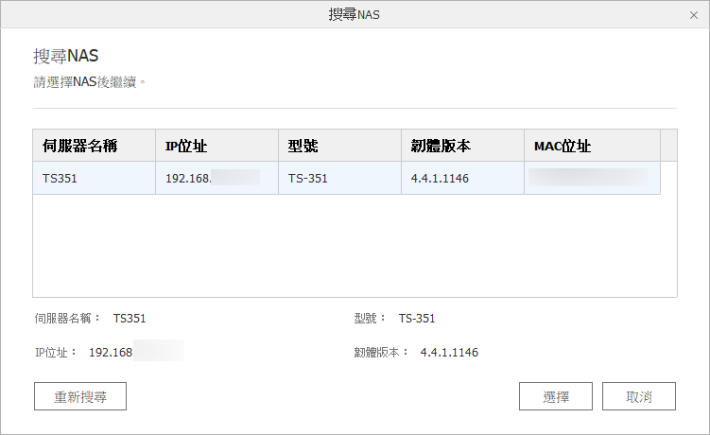Click TS351 value beside 伺服器名稱 label
Image resolution: width=710 pixels, height=435 pixels.
pos(130,318)
